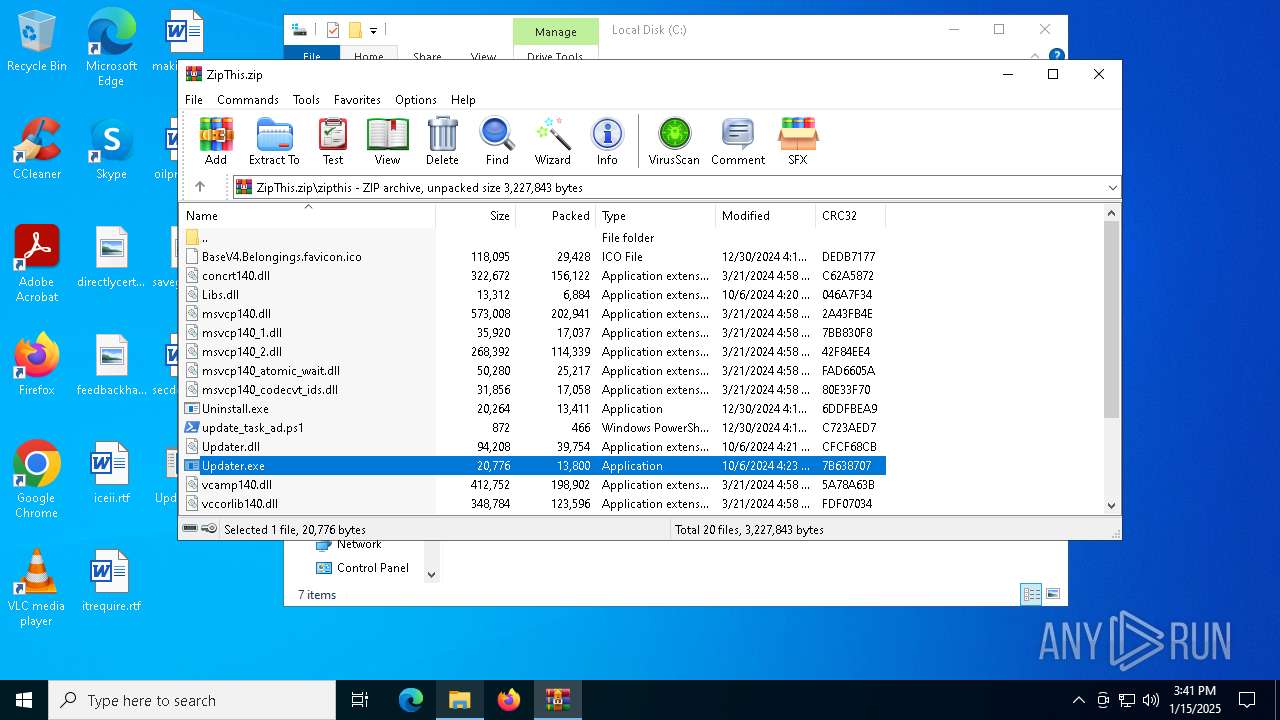This screenshot has width=1280, height=720.
Task: Switch to the Manage tab in Explorer
Action: click(556, 32)
